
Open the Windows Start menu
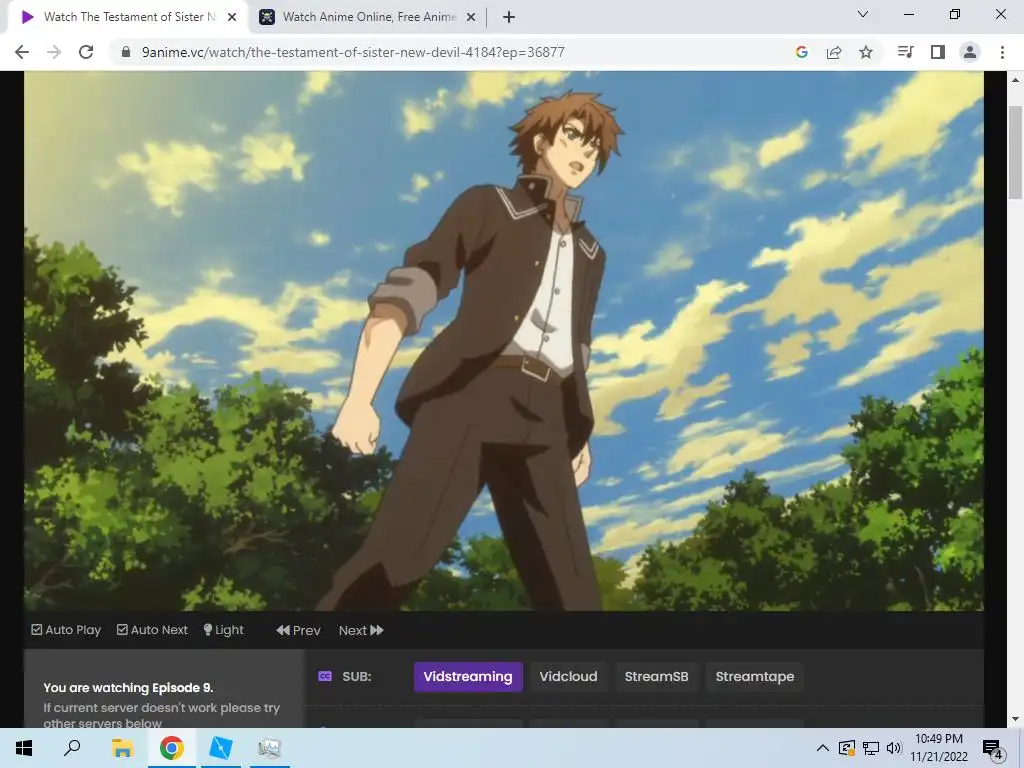tap(24, 748)
